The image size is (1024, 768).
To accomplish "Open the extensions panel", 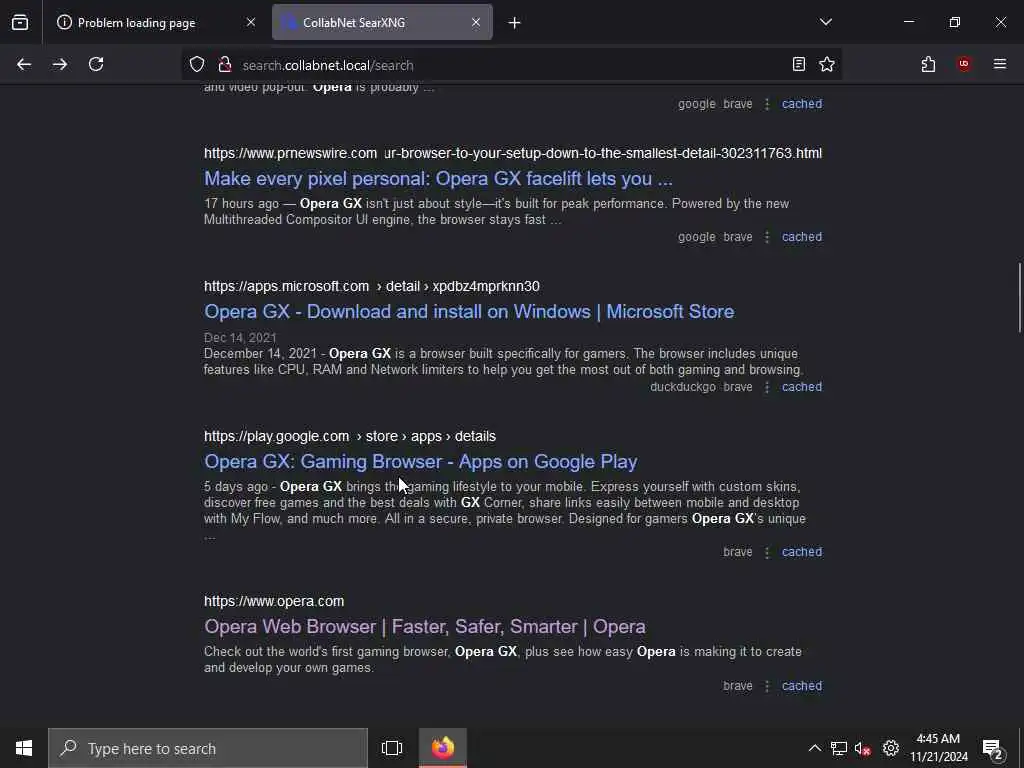I will pos(929,64).
